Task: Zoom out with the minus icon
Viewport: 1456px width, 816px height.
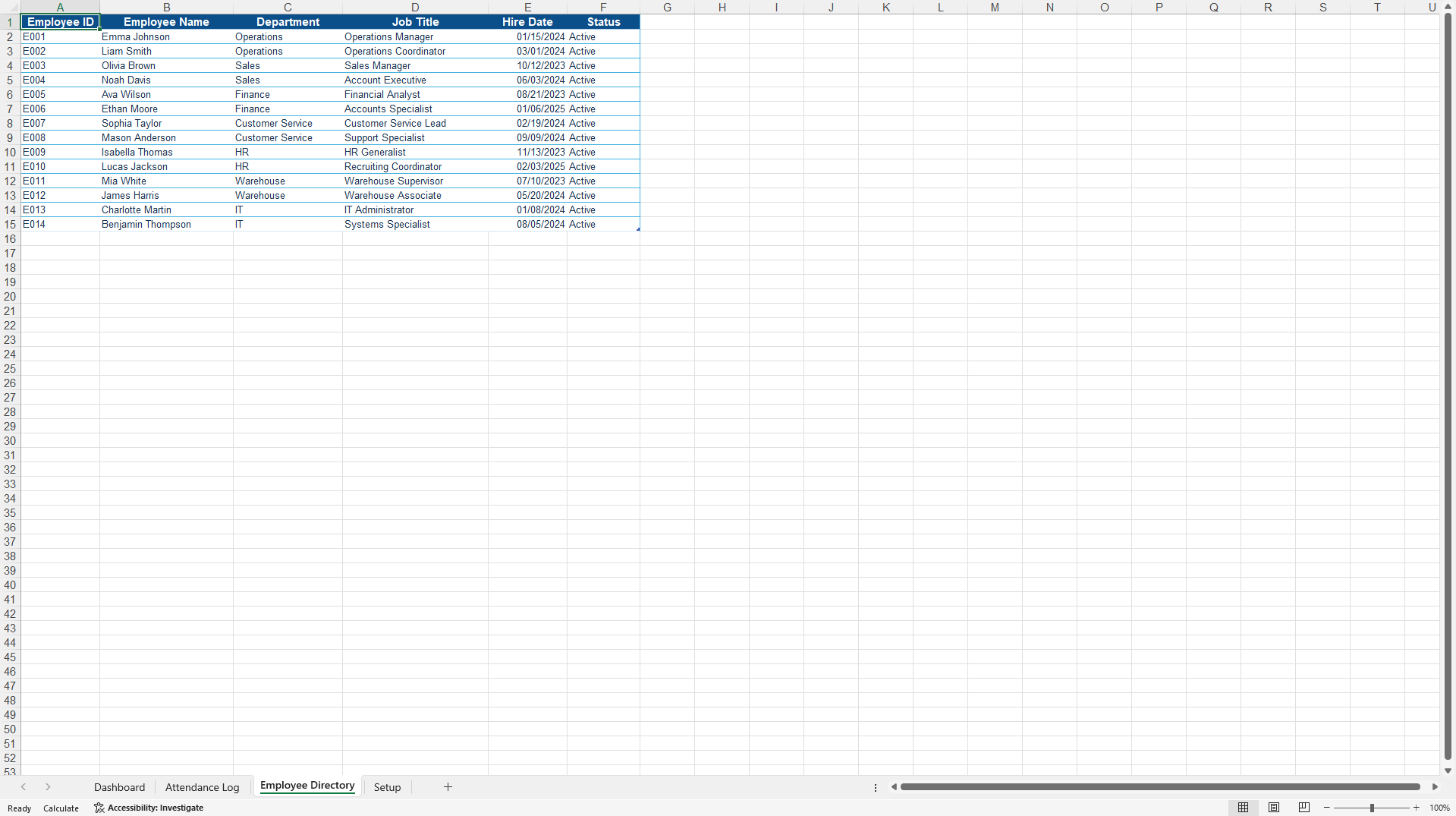Action: click(1327, 808)
